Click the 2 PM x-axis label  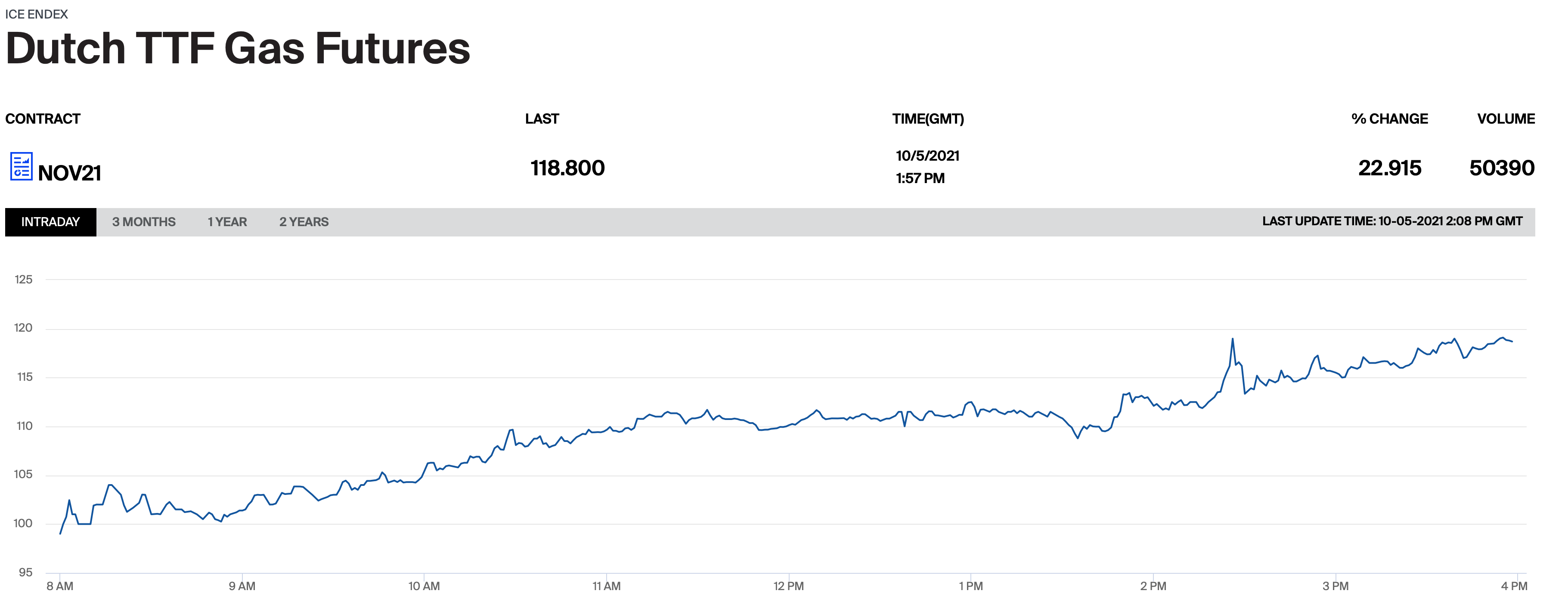[1153, 586]
